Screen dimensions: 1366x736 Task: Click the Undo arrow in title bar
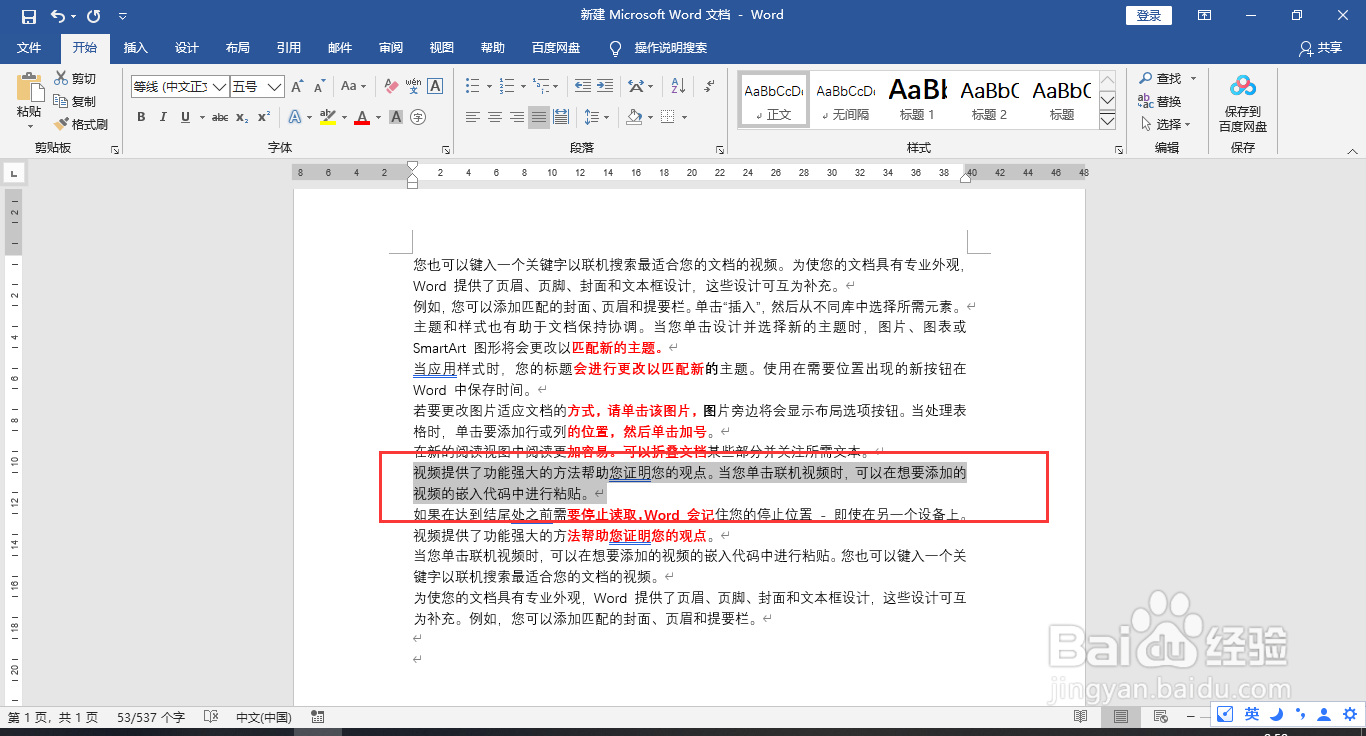58,16
